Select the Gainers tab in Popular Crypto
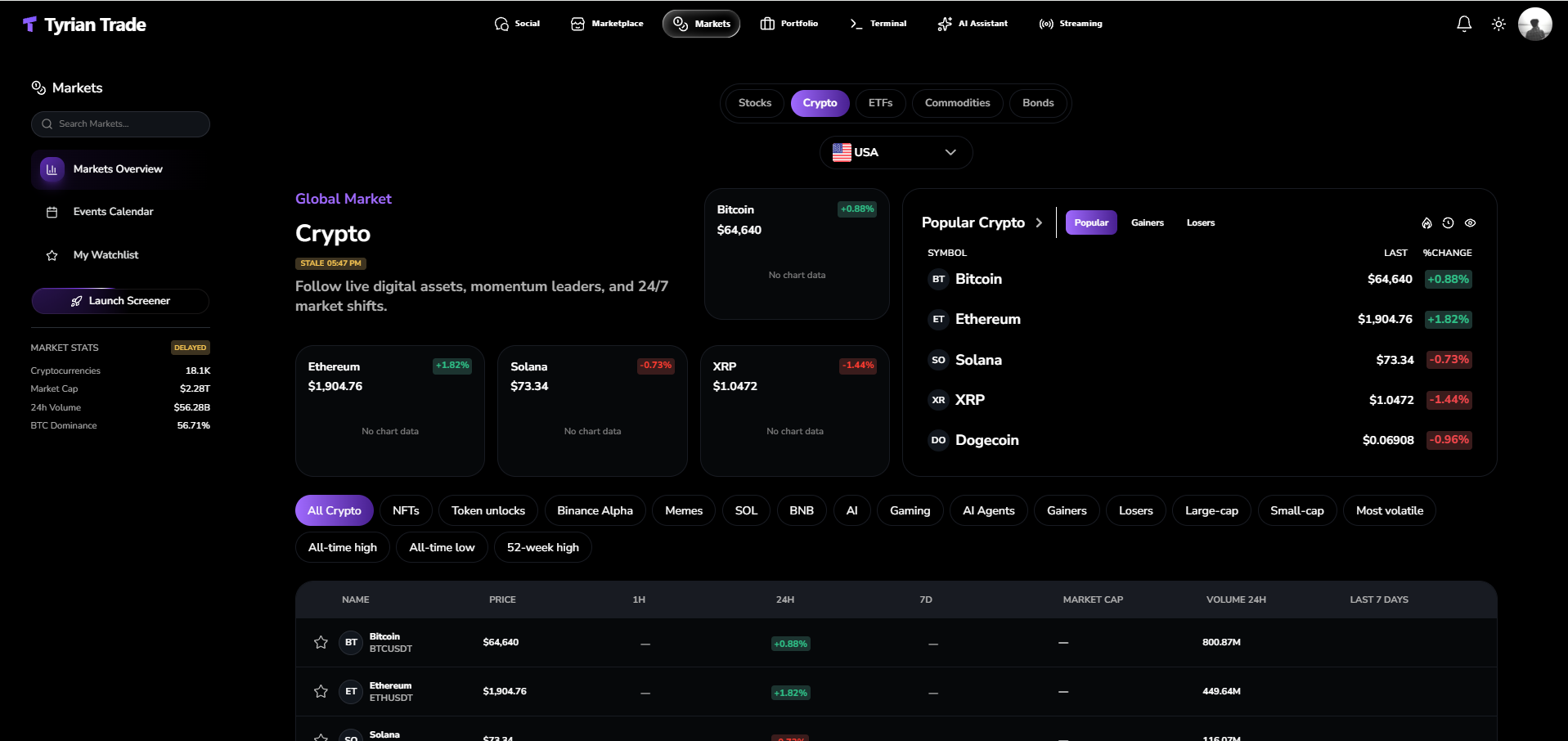This screenshot has height=741, width=1568. 1148,222
